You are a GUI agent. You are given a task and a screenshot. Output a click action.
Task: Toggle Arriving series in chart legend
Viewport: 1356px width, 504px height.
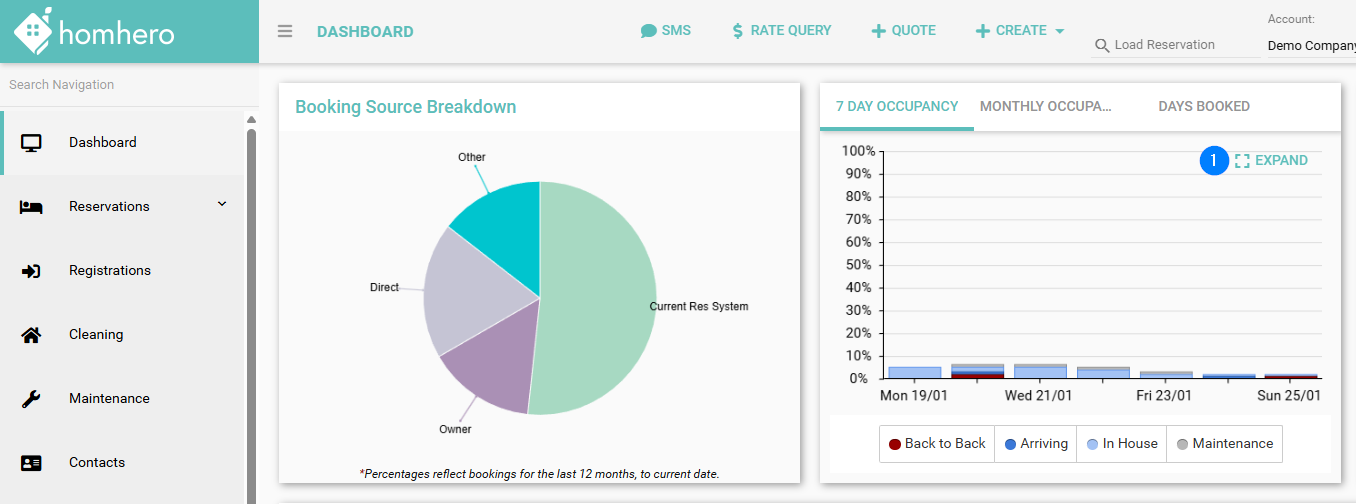(x=1036, y=444)
